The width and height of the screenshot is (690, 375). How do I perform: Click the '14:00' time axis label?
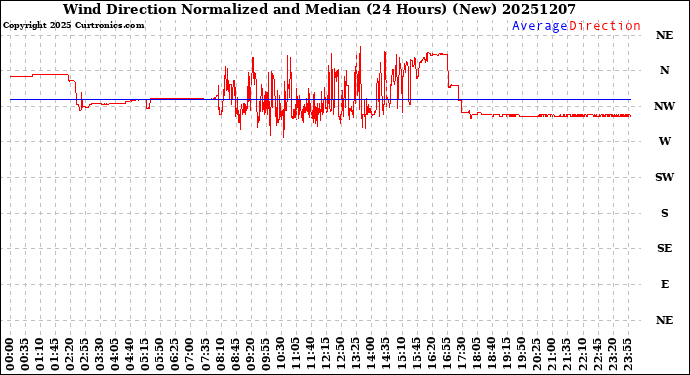point(370,354)
